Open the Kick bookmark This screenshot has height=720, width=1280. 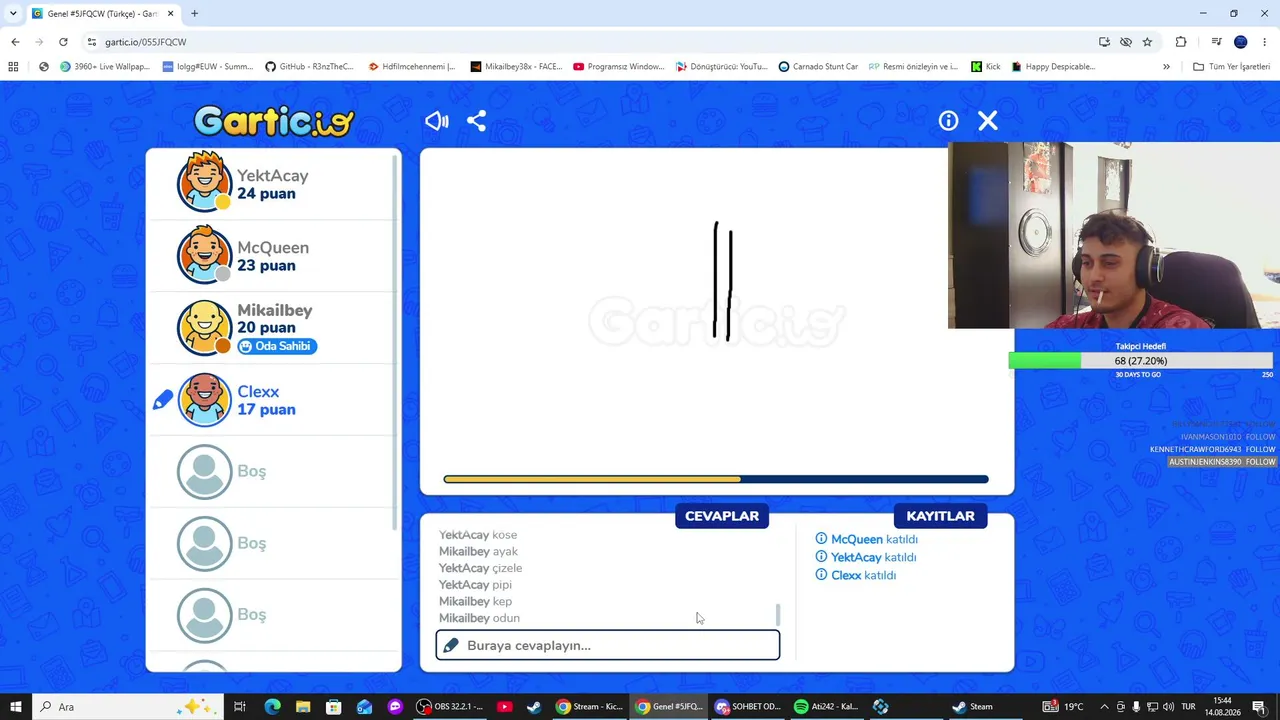985,67
